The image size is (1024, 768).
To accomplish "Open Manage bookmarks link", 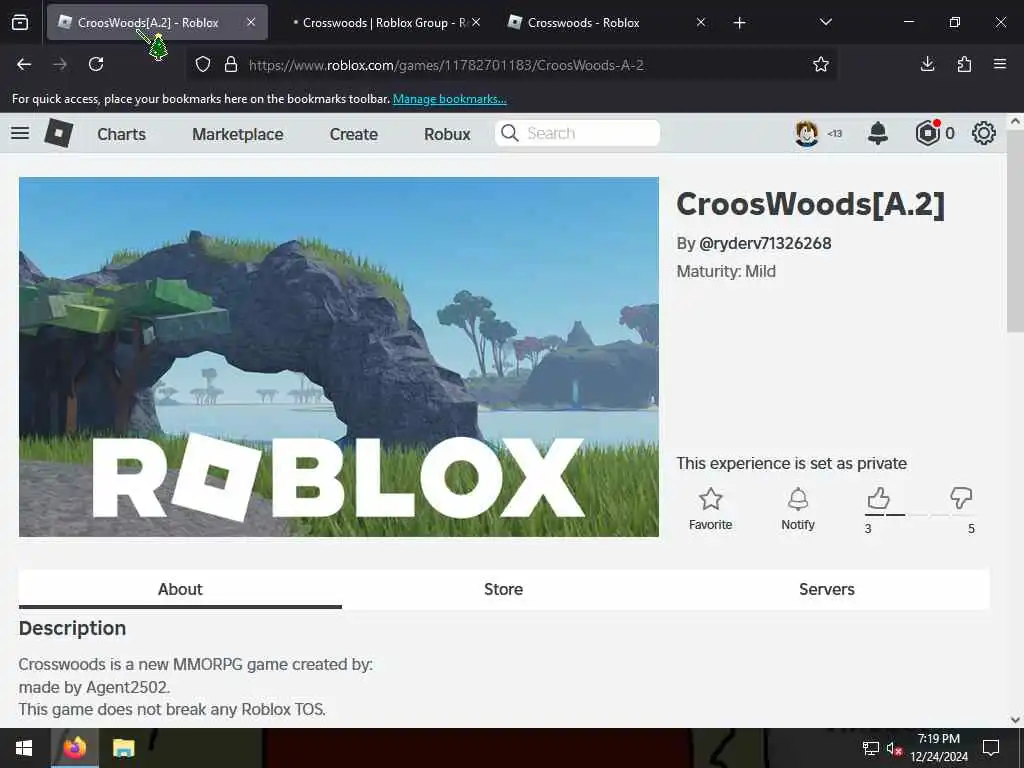I will click(449, 99).
